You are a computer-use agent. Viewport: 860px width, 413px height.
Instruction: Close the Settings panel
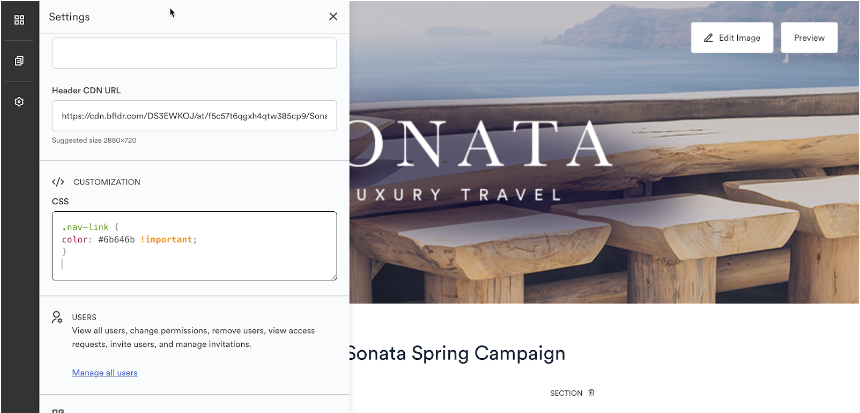333,17
